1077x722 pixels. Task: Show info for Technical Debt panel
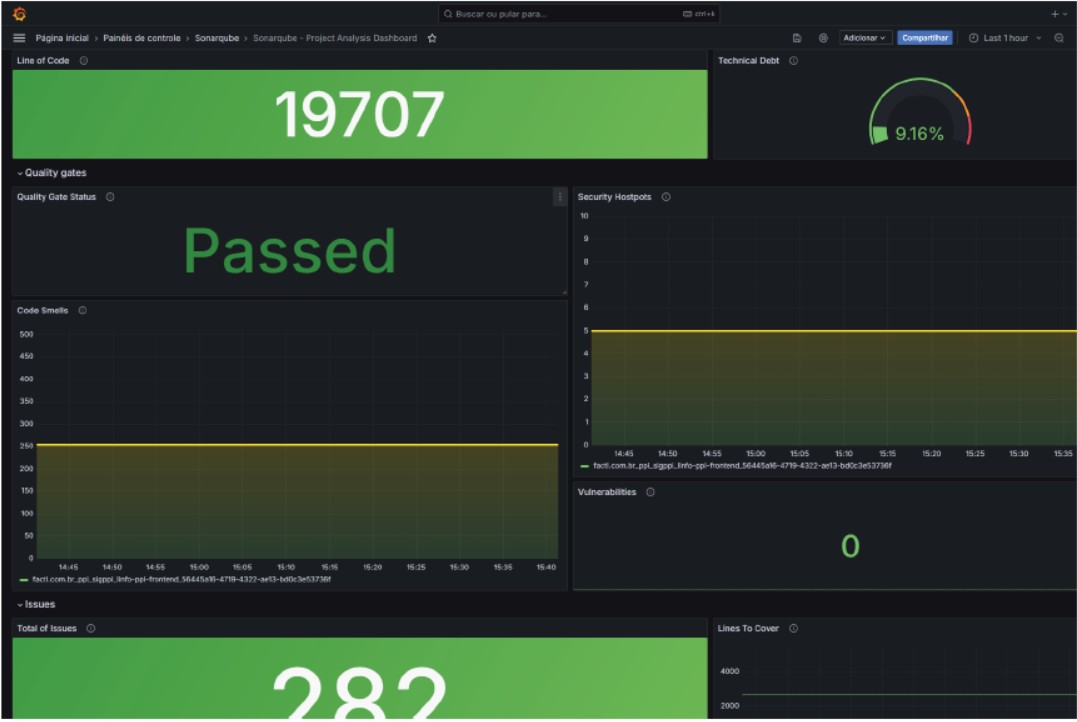(793, 61)
